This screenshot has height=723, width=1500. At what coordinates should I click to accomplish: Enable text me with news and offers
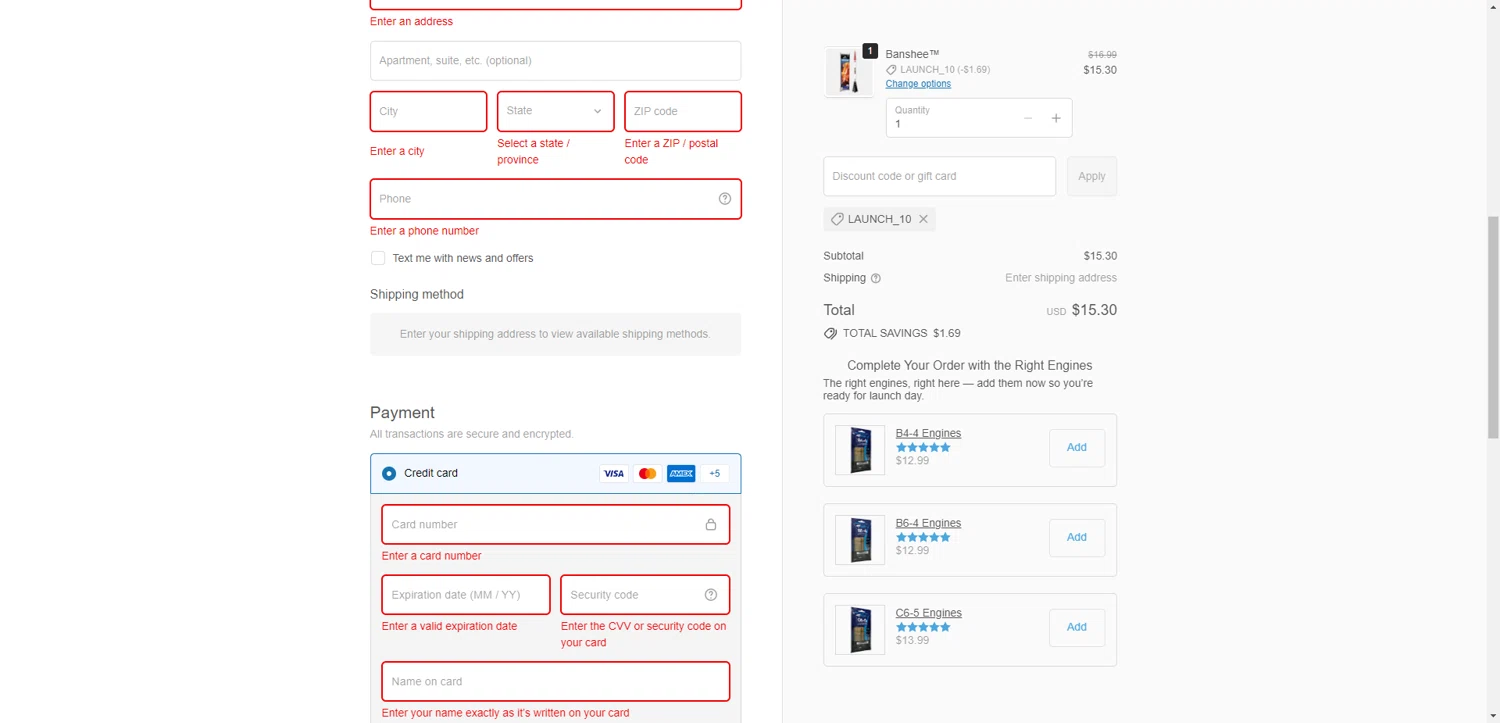pos(378,258)
